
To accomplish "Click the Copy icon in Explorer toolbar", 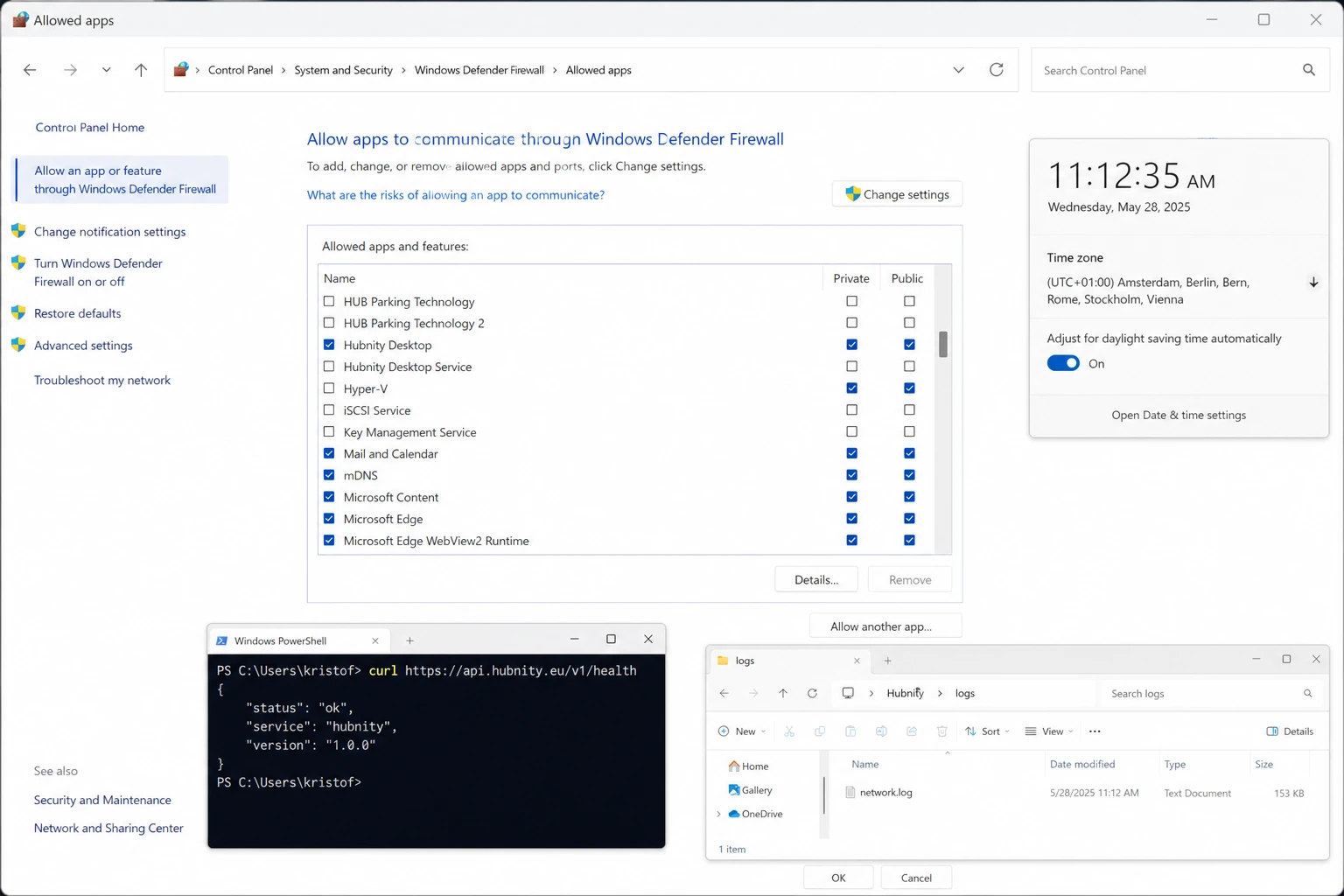I will [820, 731].
